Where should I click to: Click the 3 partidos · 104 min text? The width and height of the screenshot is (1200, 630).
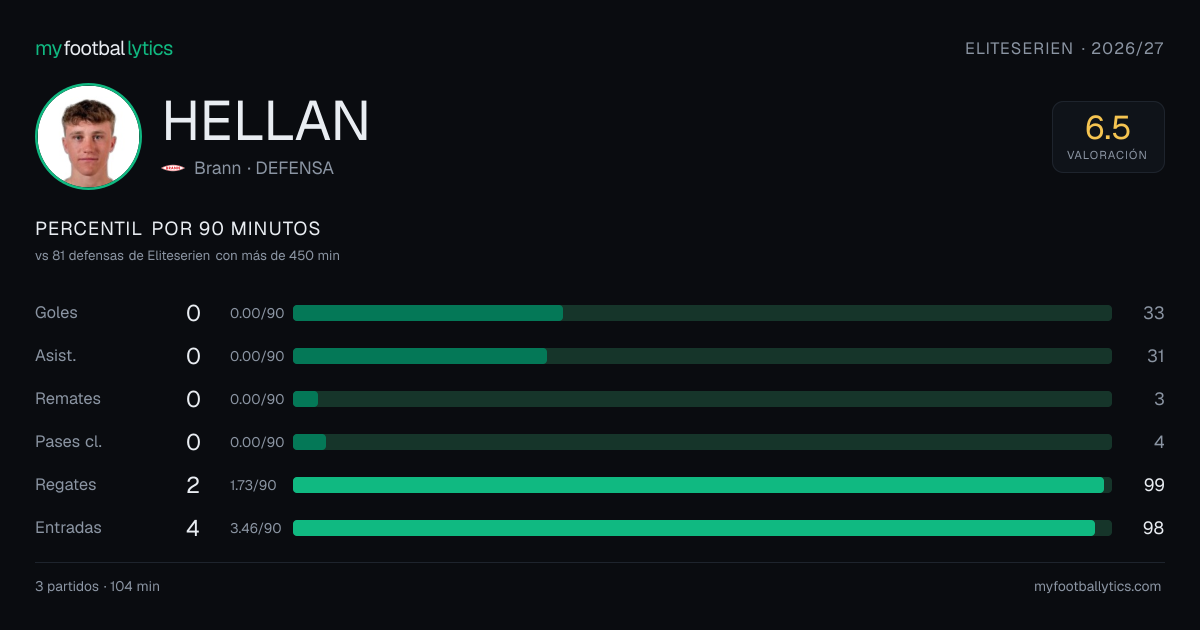pyautogui.click(x=97, y=587)
